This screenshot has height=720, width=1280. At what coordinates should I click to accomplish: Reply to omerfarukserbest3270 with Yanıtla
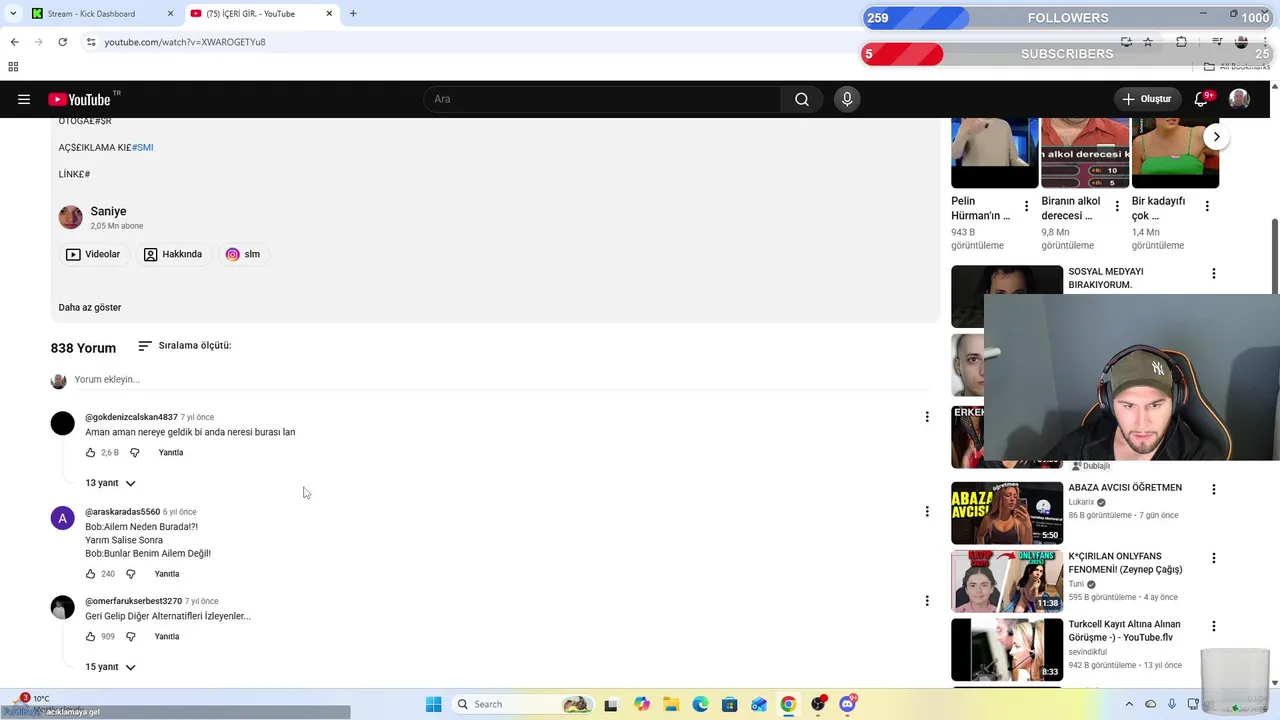pos(167,636)
